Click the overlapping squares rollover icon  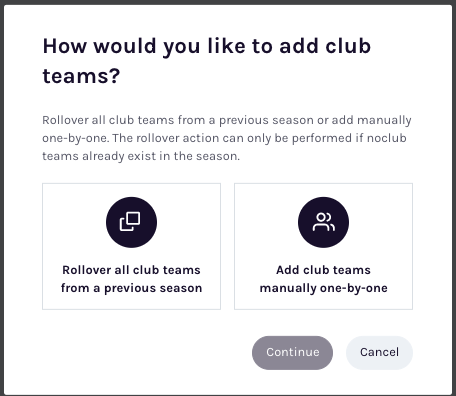coord(130,222)
